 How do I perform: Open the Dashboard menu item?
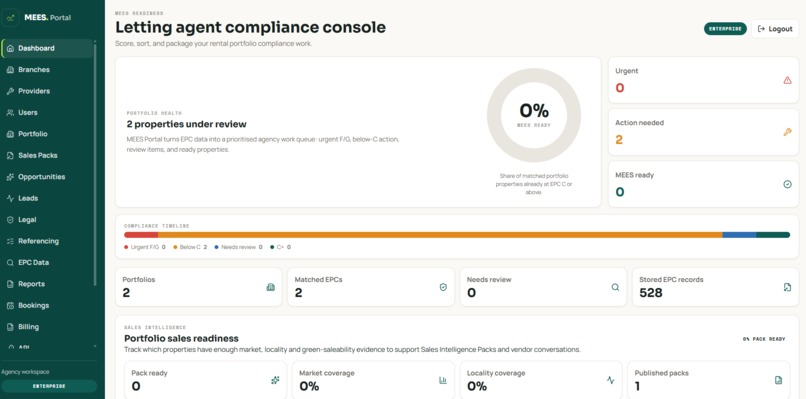[47, 48]
